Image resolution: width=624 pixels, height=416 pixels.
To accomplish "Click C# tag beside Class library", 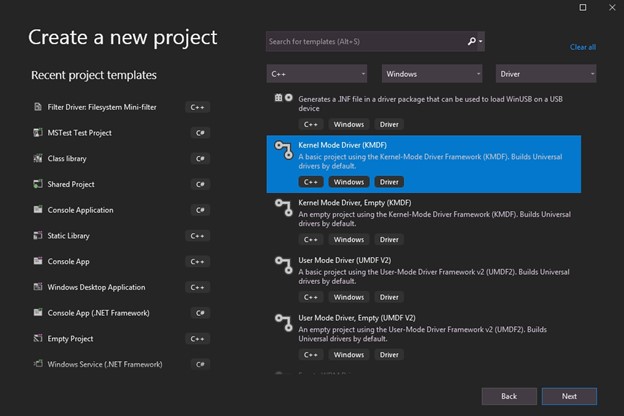I will 200,158.
